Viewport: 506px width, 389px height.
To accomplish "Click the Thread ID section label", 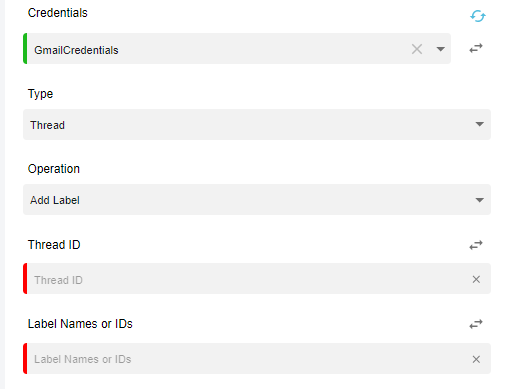I will [54, 245].
